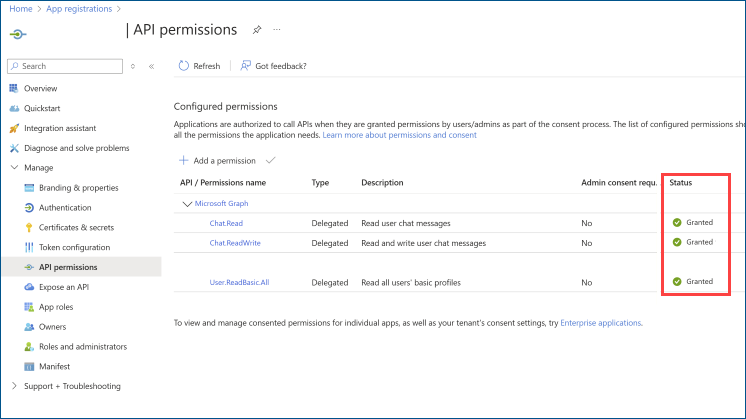Open the Authentication page

pyautogui.click(x=65, y=208)
